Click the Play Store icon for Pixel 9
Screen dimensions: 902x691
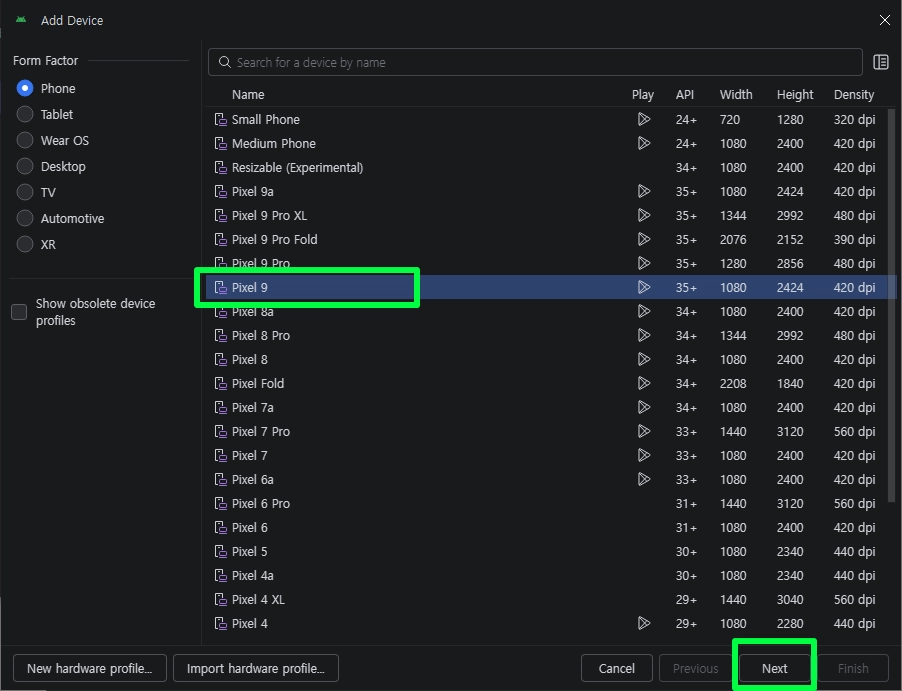tap(644, 287)
